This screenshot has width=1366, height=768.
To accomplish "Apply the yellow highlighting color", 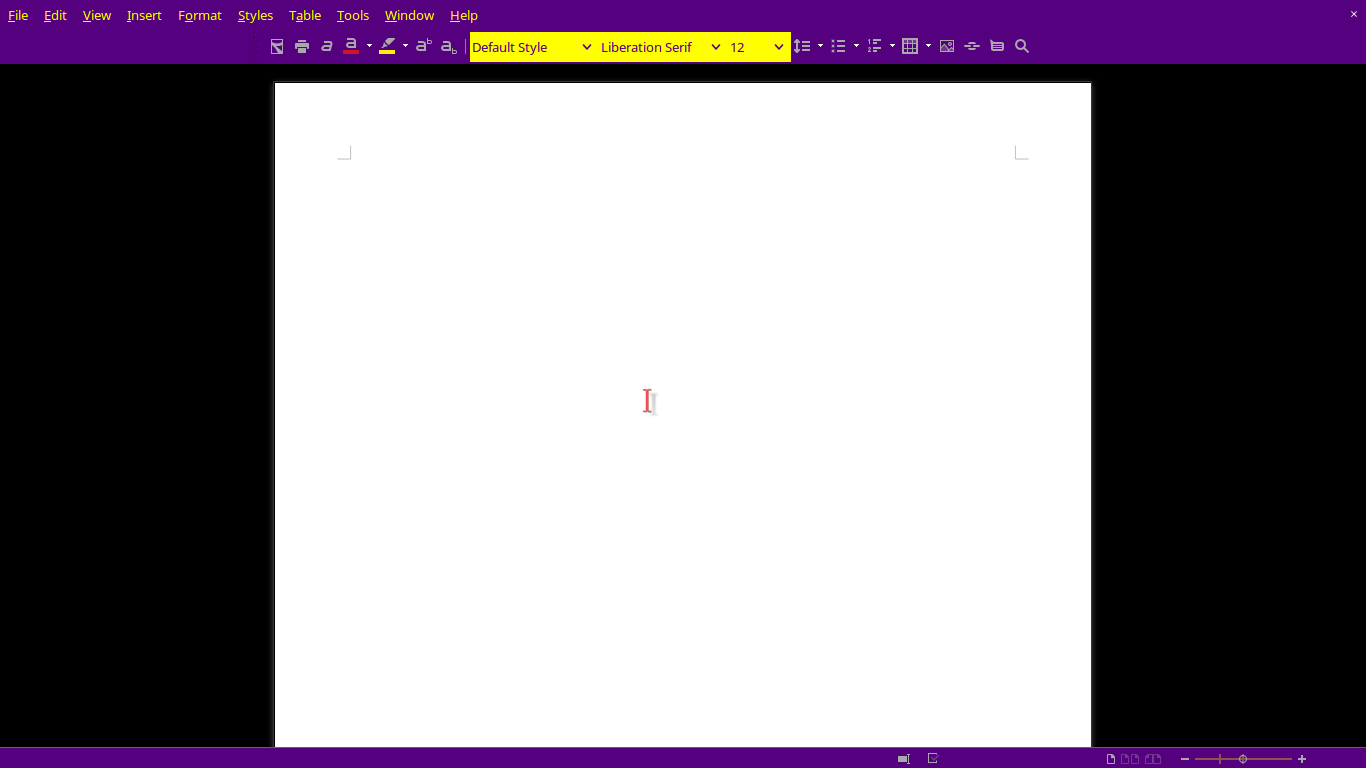I will 387,46.
